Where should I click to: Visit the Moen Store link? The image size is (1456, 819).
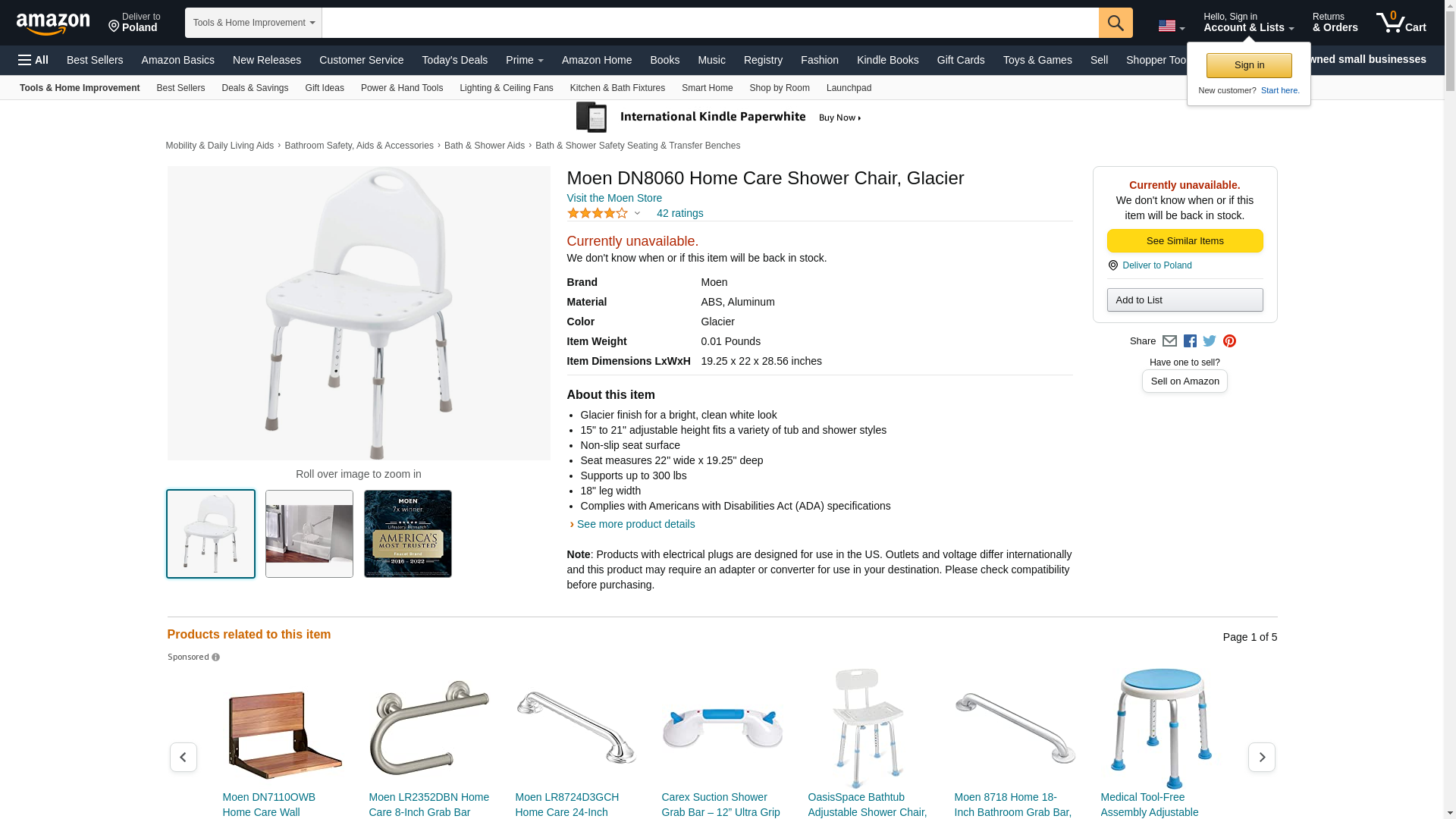(x=614, y=198)
